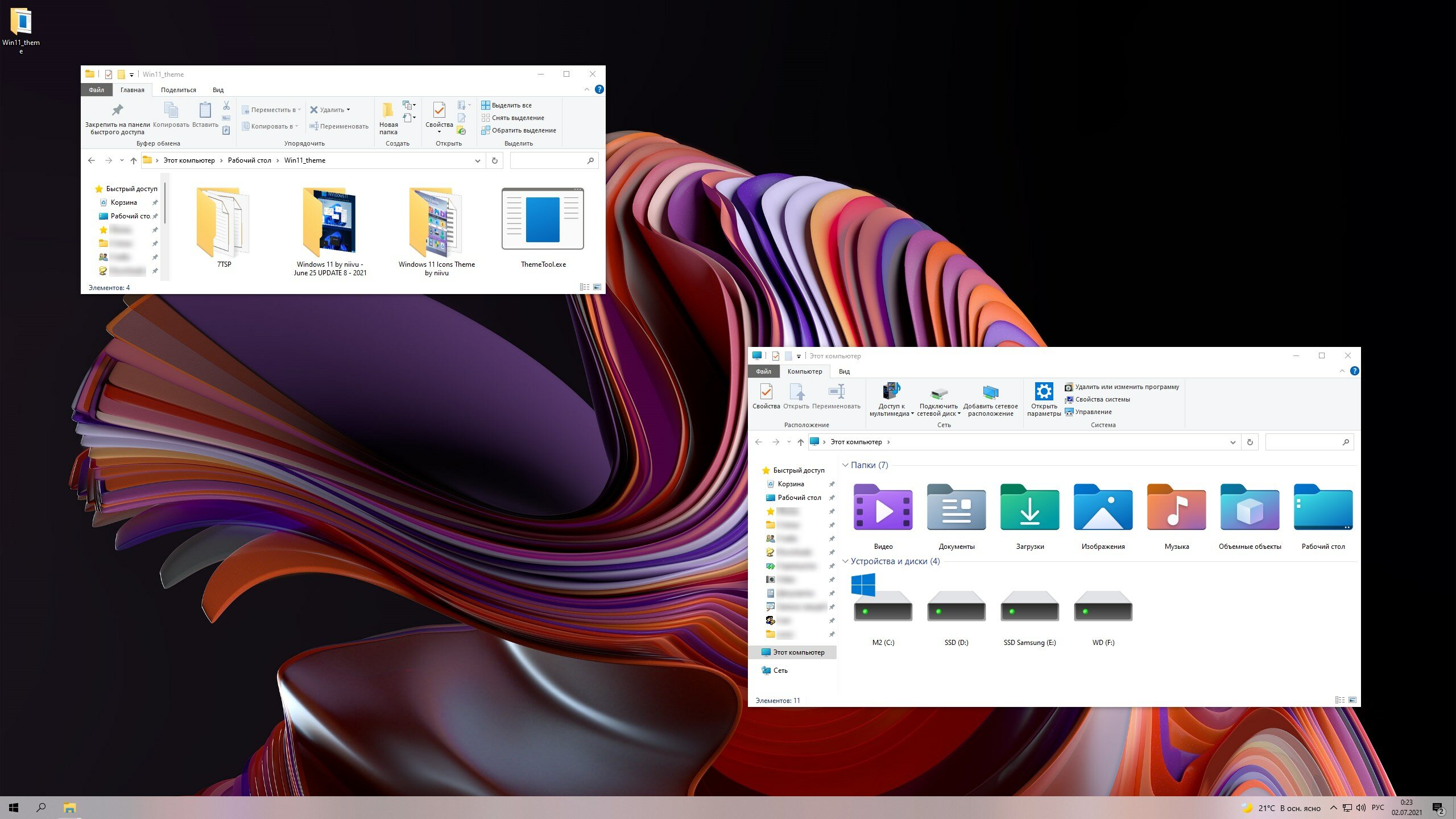Click Закрепить на панели быстрого доступа pin icon
The width and height of the screenshot is (1456, 819).
click(x=117, y=110)
